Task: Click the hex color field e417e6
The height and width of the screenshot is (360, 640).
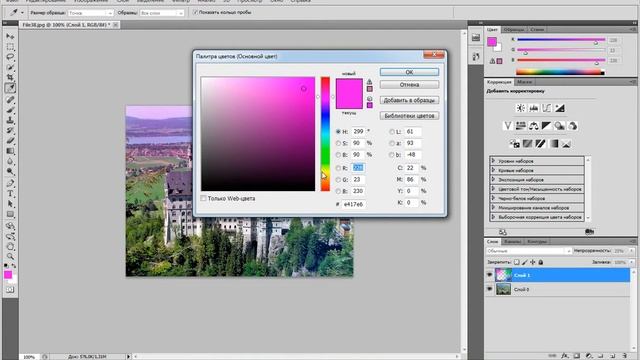Action: click(x=353, y=204)
